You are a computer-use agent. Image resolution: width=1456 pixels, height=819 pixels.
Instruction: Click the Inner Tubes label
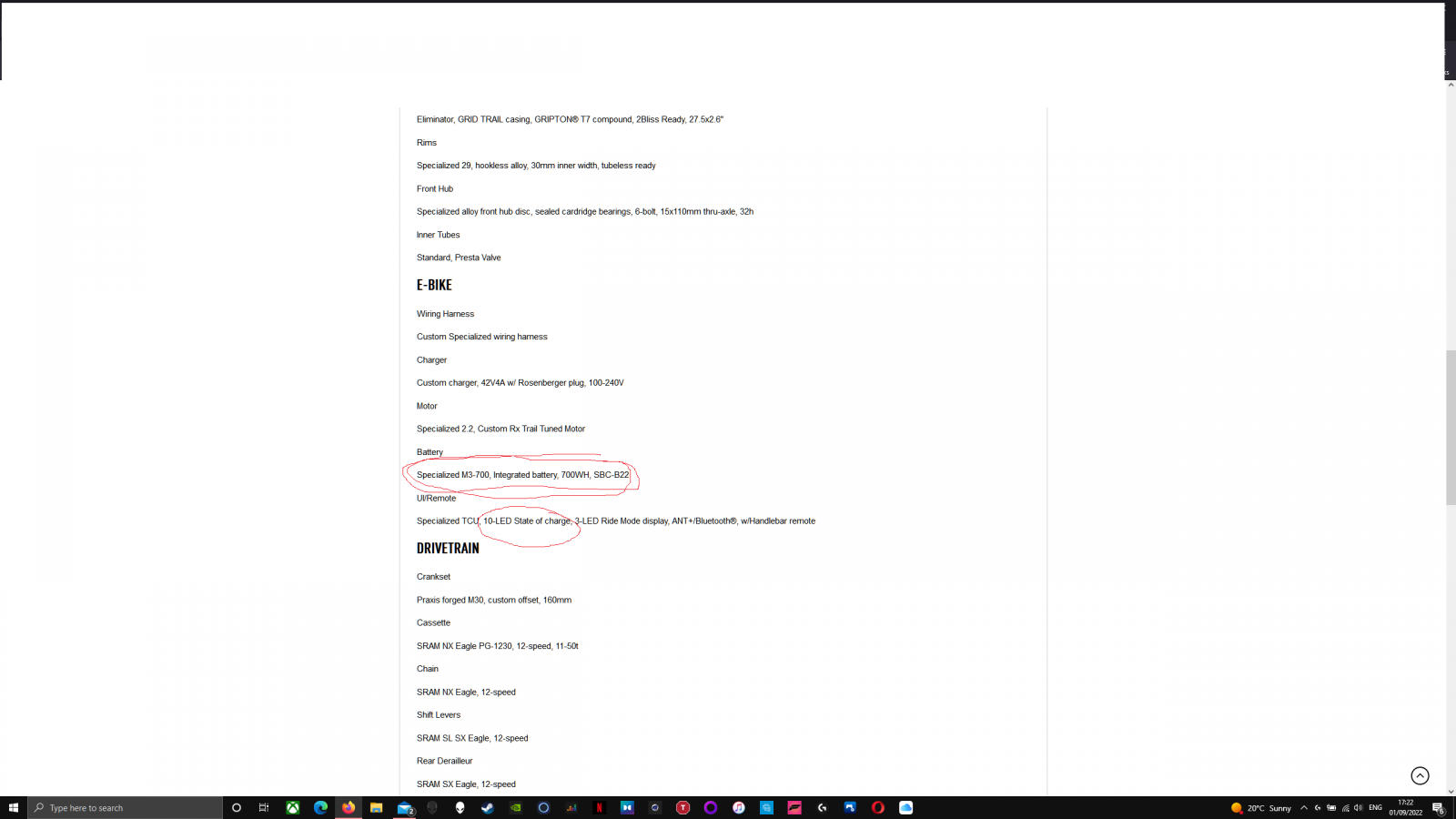click(438, 235)
